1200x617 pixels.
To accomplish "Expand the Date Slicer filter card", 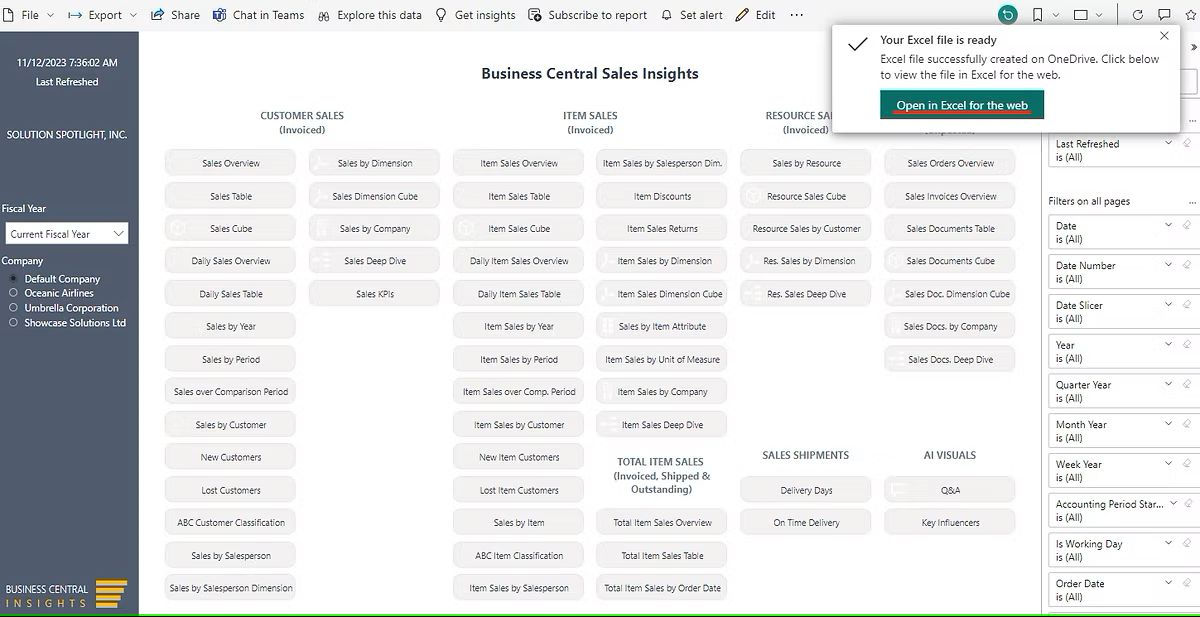I will [1168, 305].
